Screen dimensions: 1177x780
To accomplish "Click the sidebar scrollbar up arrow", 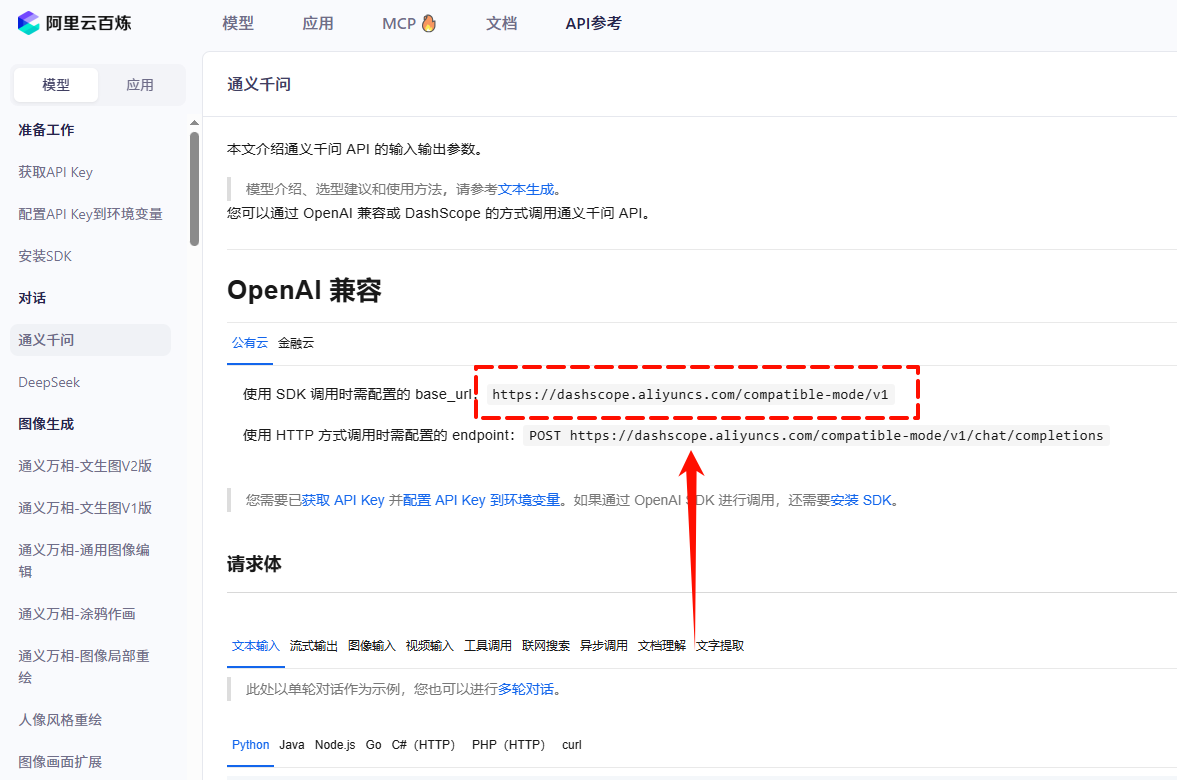I will (195, 123).
